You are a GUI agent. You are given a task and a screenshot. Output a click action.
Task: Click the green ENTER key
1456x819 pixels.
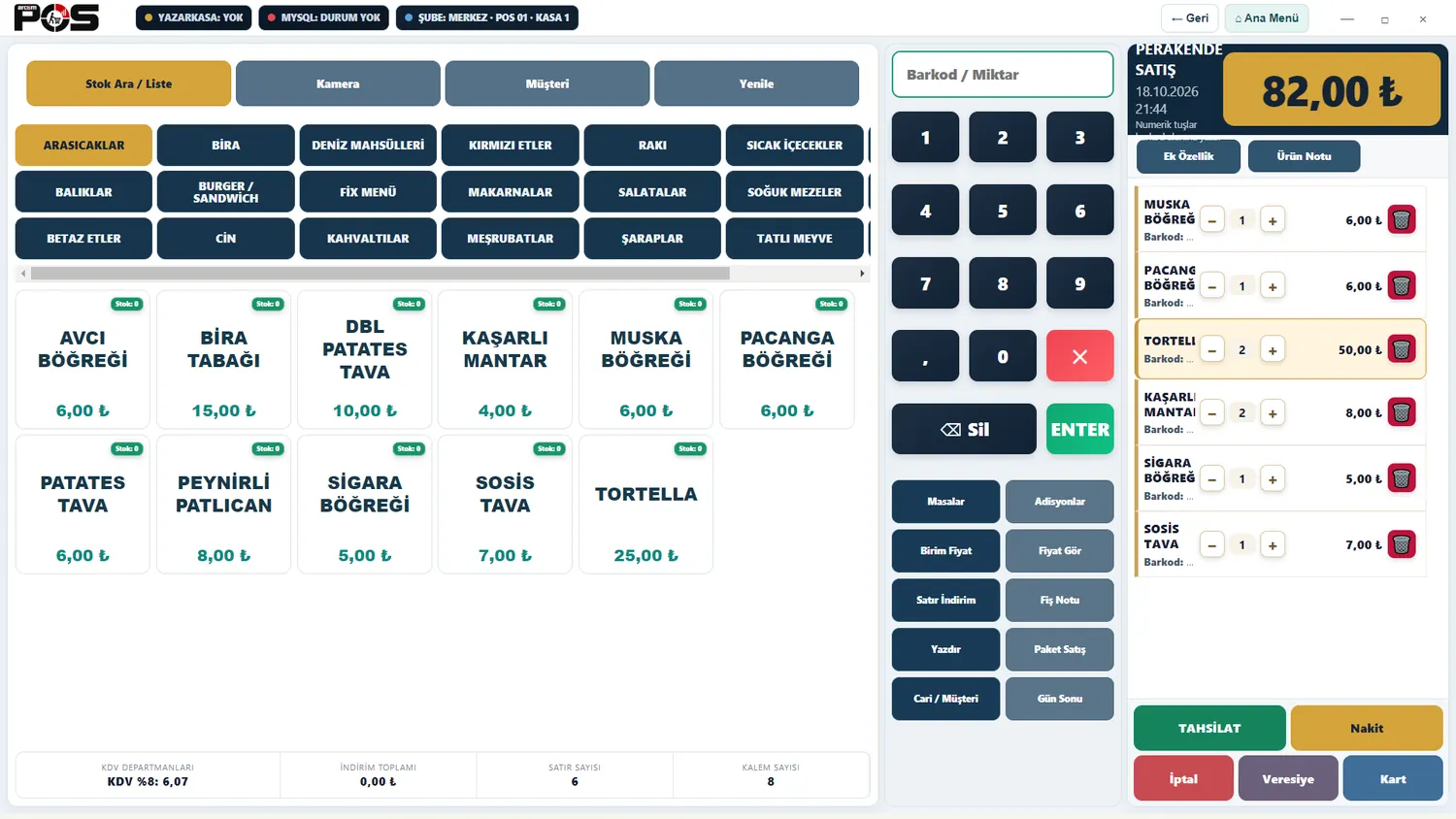click(1079, 429)
